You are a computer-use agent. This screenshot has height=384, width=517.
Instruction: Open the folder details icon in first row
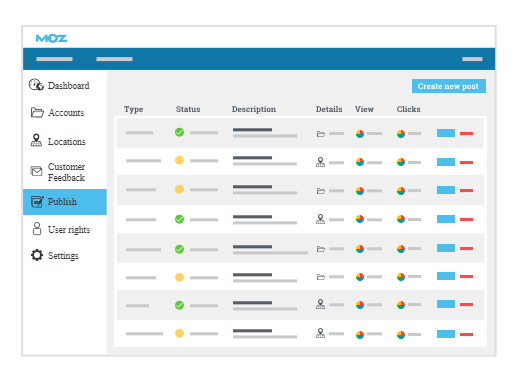(x=321, y=134)
